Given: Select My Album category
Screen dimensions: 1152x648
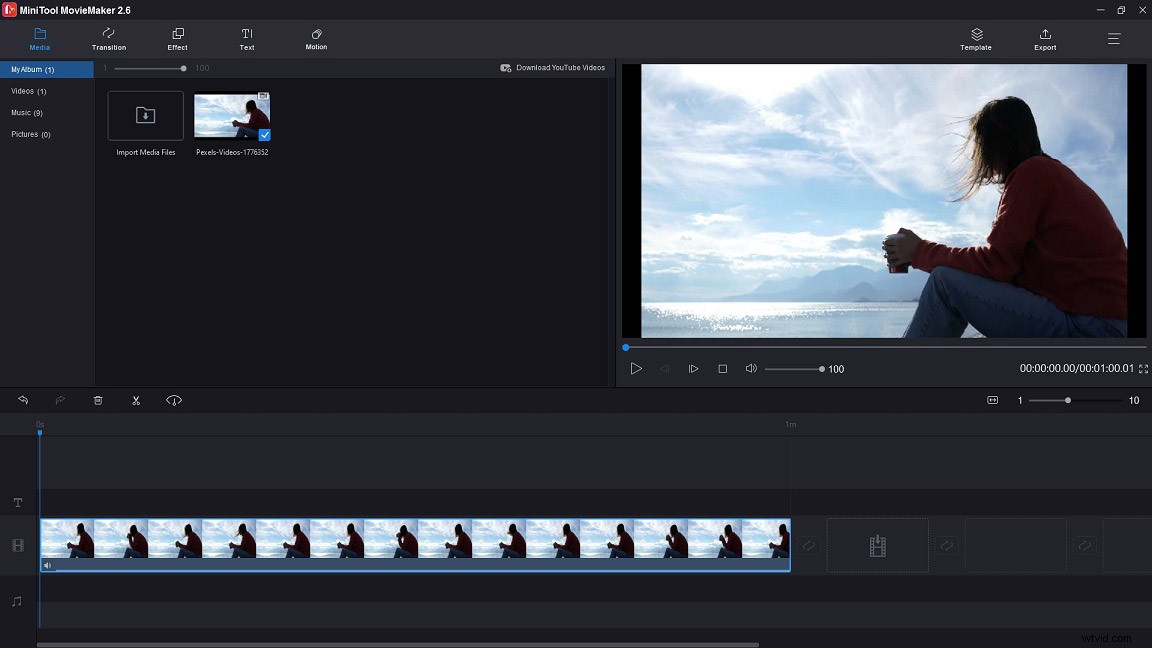Looking at the screenshot, I should coord(47,69).
